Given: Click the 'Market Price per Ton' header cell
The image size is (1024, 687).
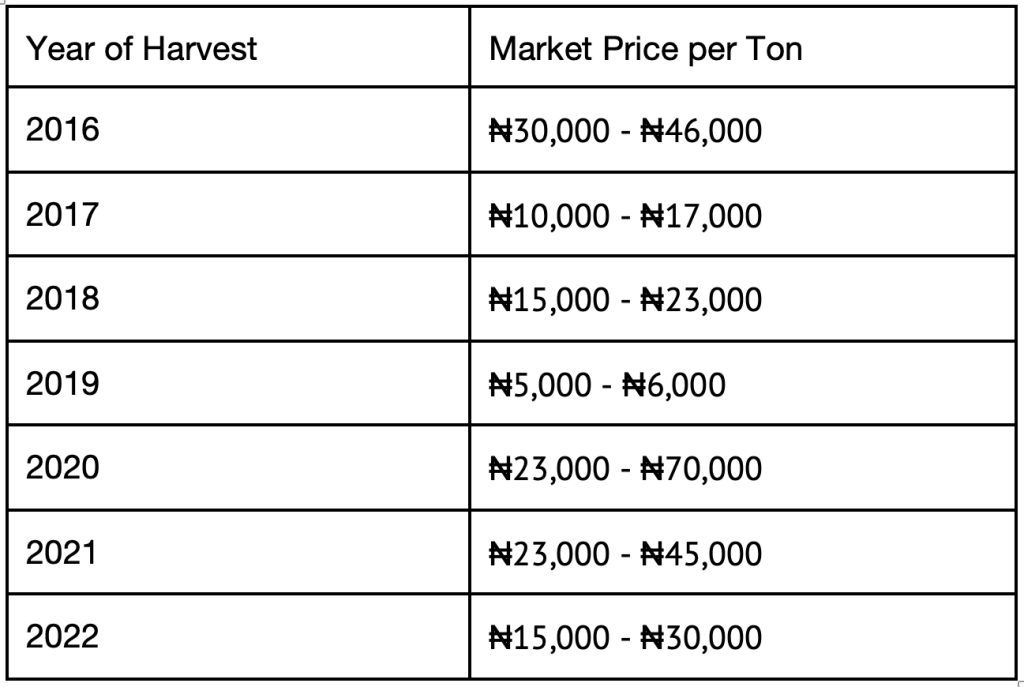Looking at the screenshot, I should click(x=743, y=47).
